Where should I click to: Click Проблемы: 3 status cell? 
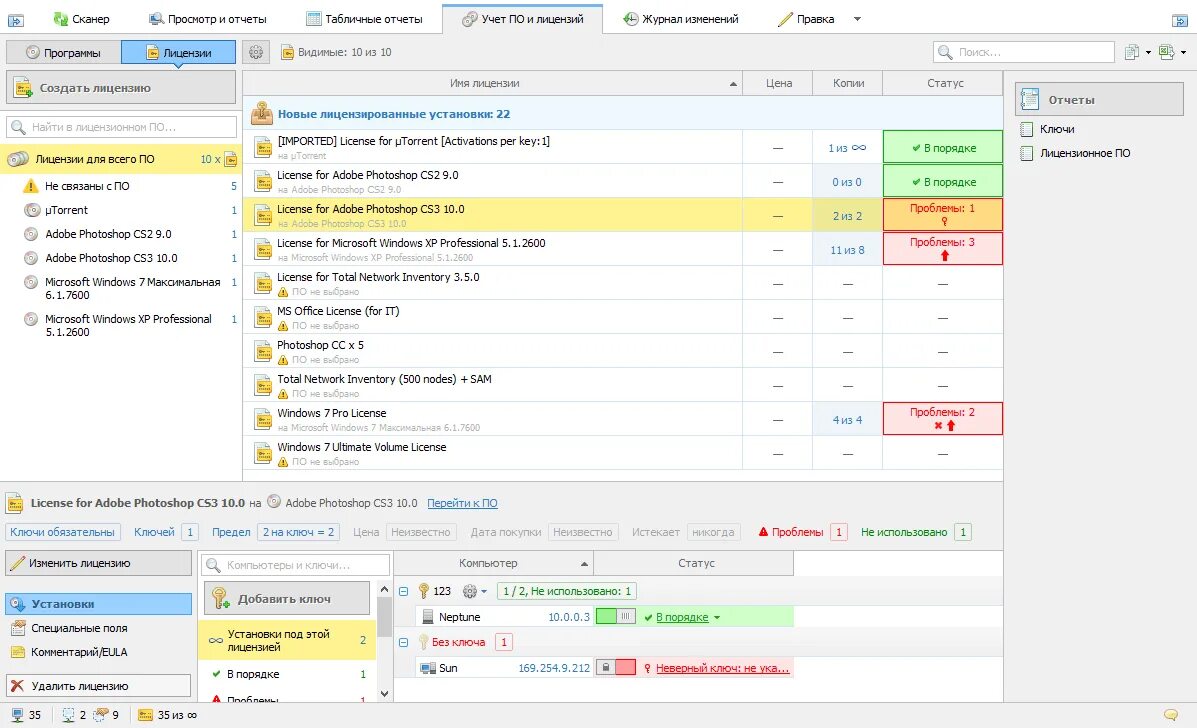pyautogui.click(x=943, y=249)
